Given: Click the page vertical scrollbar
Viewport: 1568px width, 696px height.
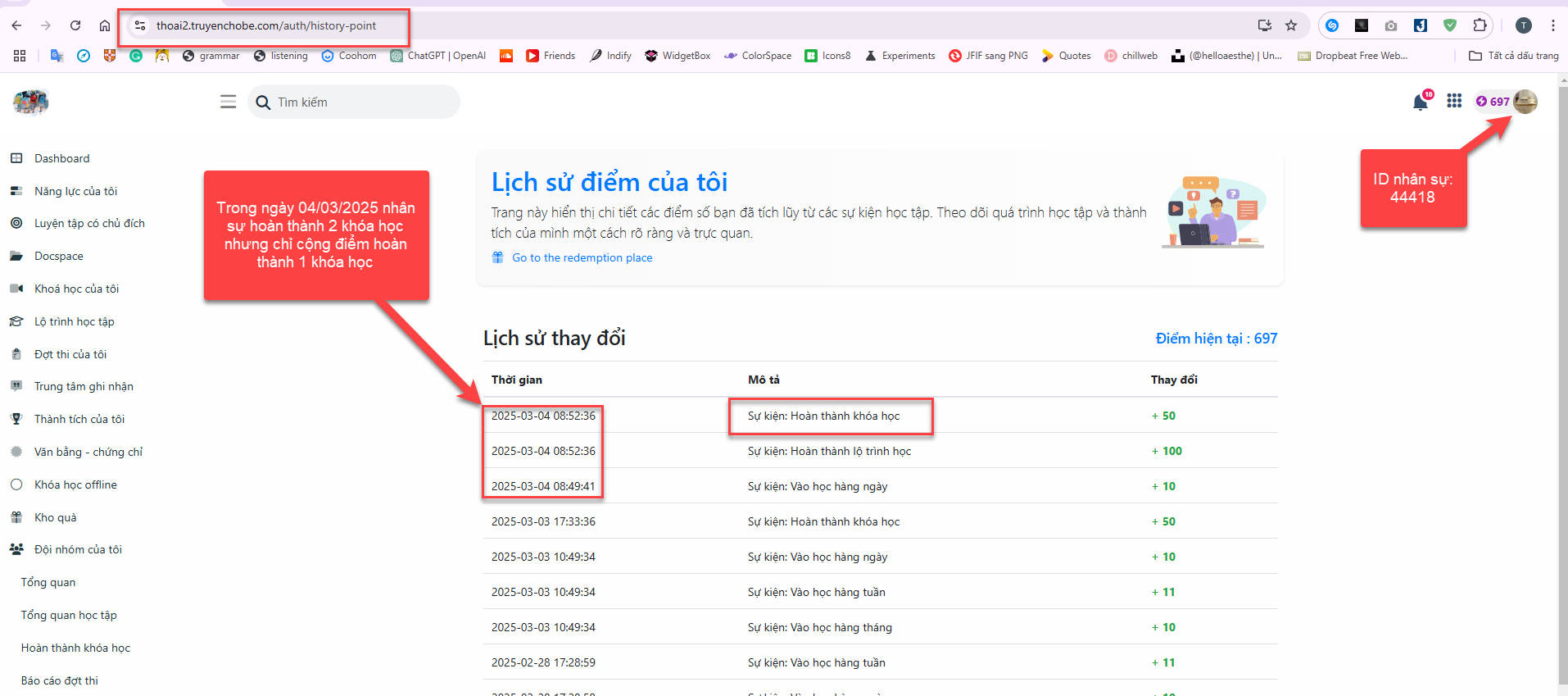Looking at the screenshot, I should (x=1562, y=385).
